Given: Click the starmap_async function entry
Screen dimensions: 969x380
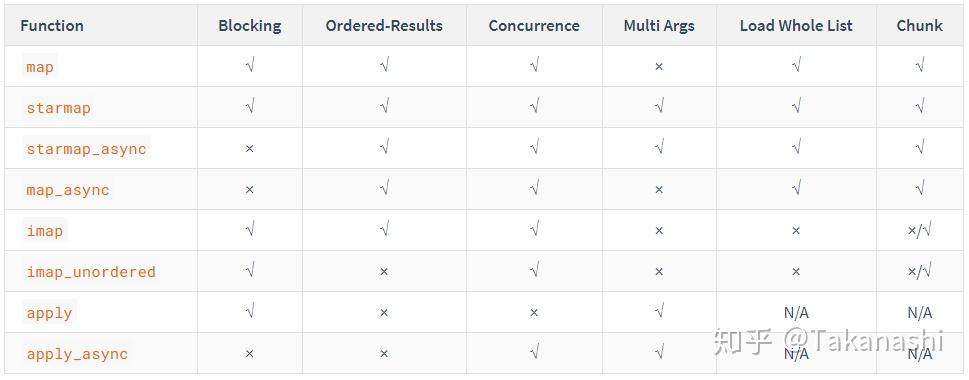Looking at the screenshot, I should tap(87, 148).
